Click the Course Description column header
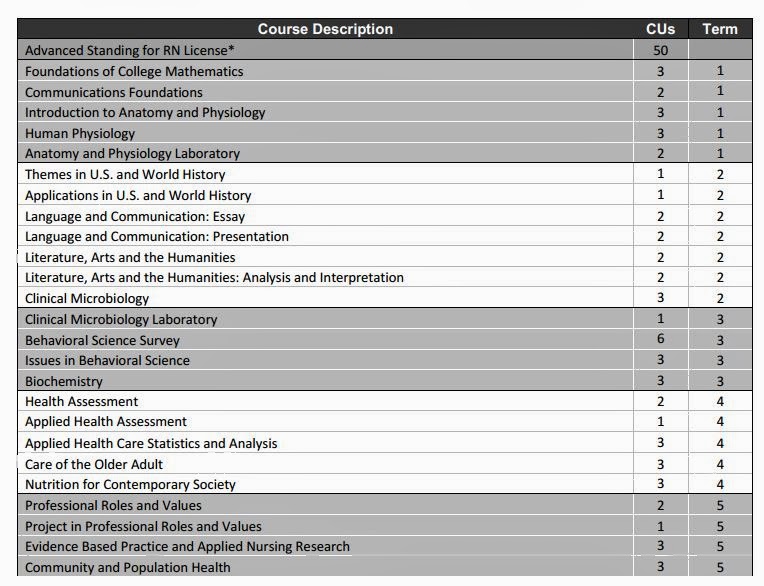The width and height of the screenshot is (764, 586). (325, 29)
